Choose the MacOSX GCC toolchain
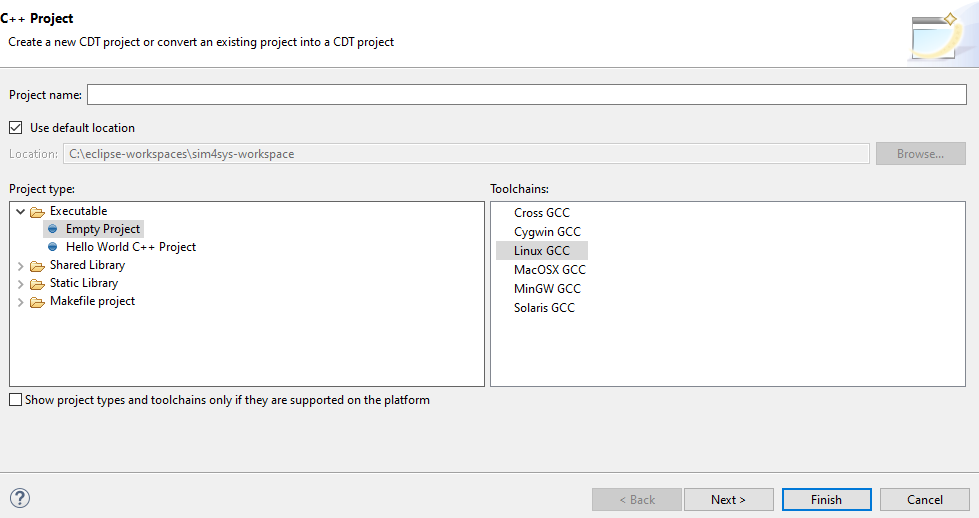 tap(550, 270)
